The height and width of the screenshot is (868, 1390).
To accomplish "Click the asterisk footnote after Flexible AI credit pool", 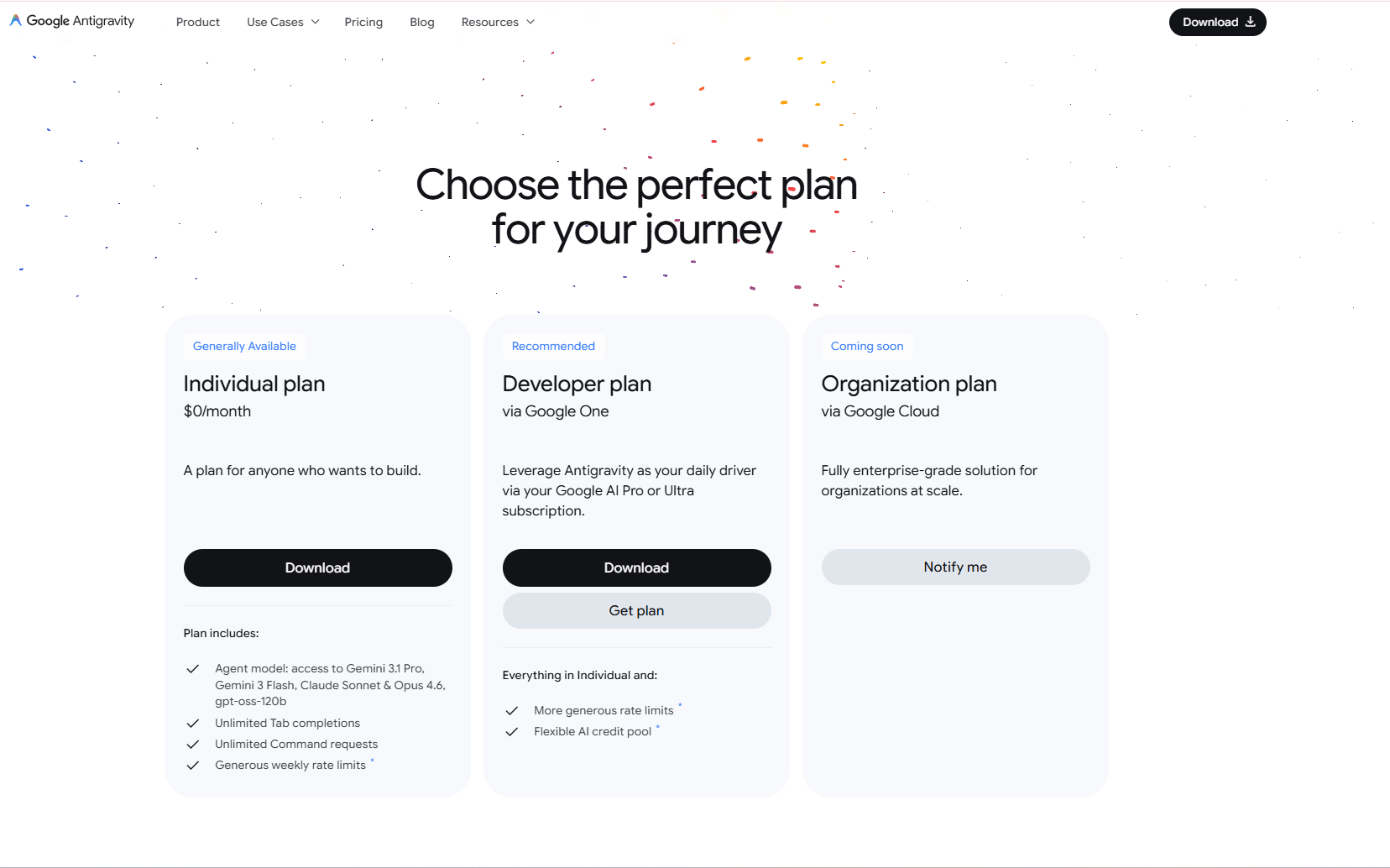I will (x=658, y=727).
